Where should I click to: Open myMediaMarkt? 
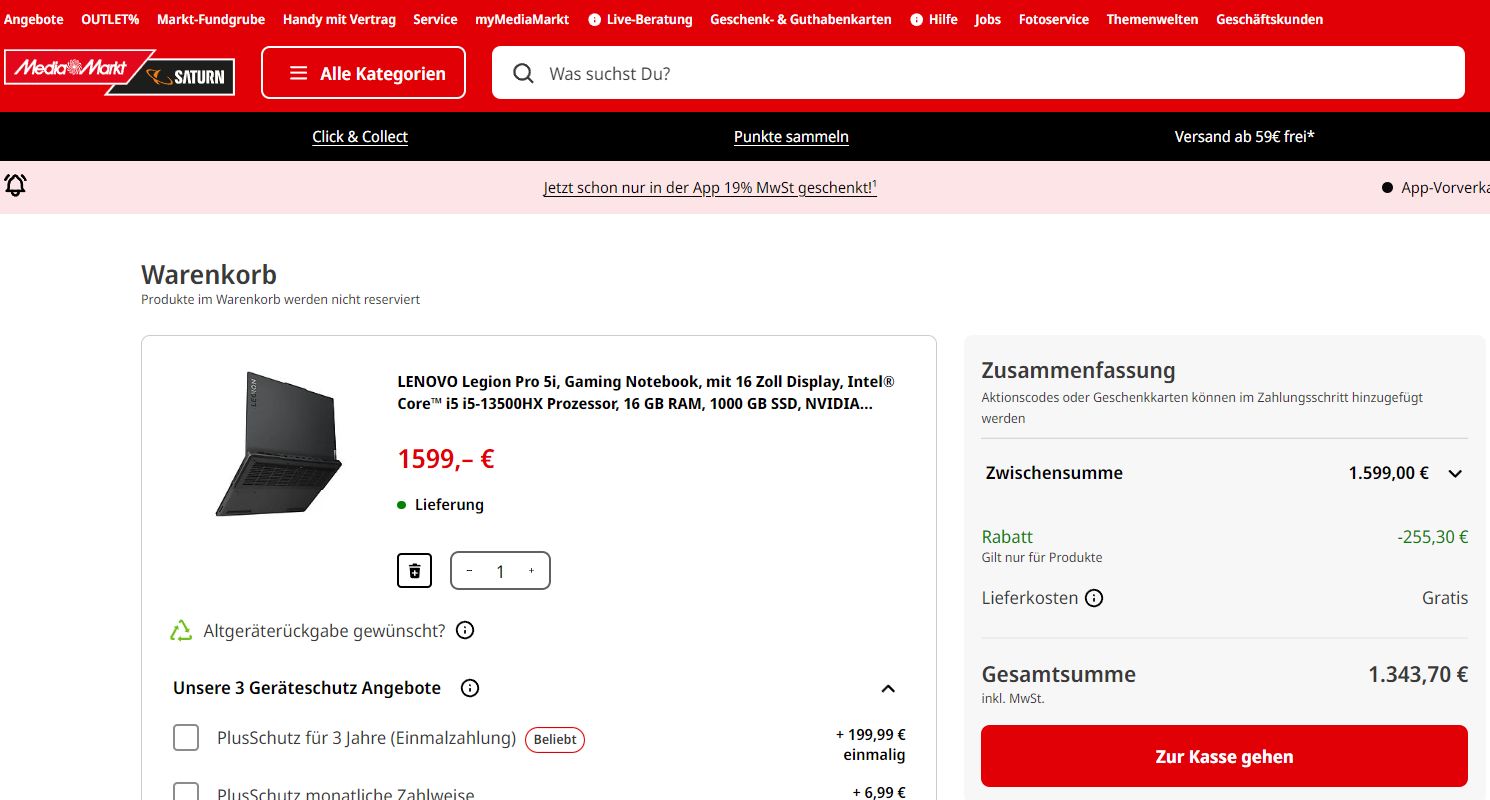(522, 19)
